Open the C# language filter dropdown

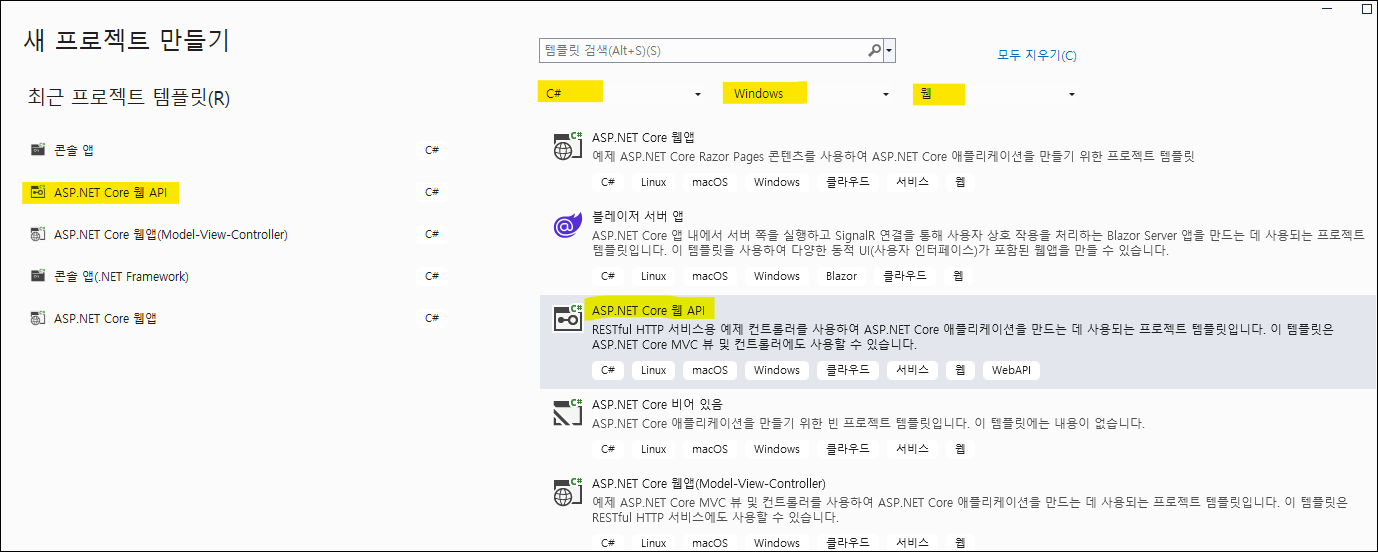(698, 94)
